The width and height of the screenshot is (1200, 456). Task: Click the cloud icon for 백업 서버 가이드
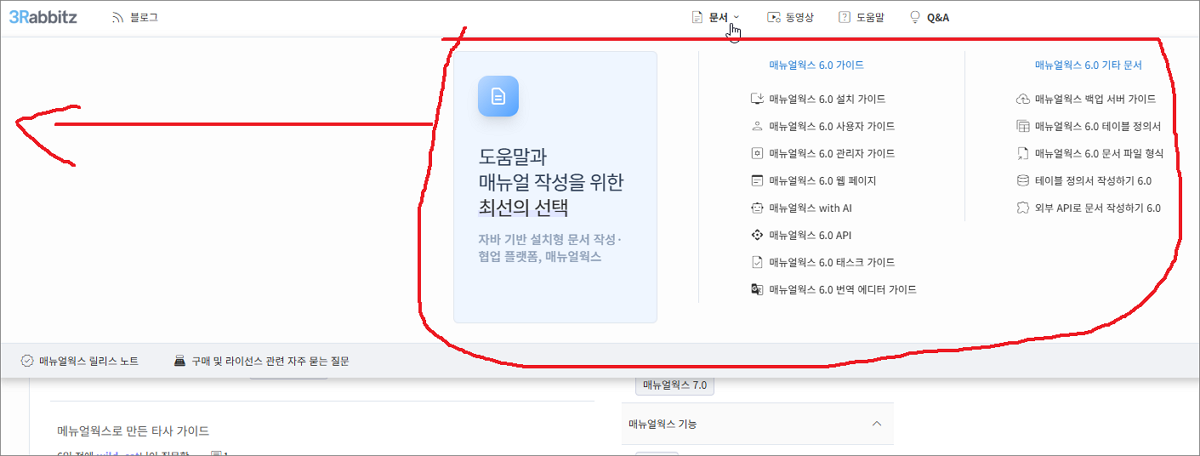click(x=1022, y=99)
